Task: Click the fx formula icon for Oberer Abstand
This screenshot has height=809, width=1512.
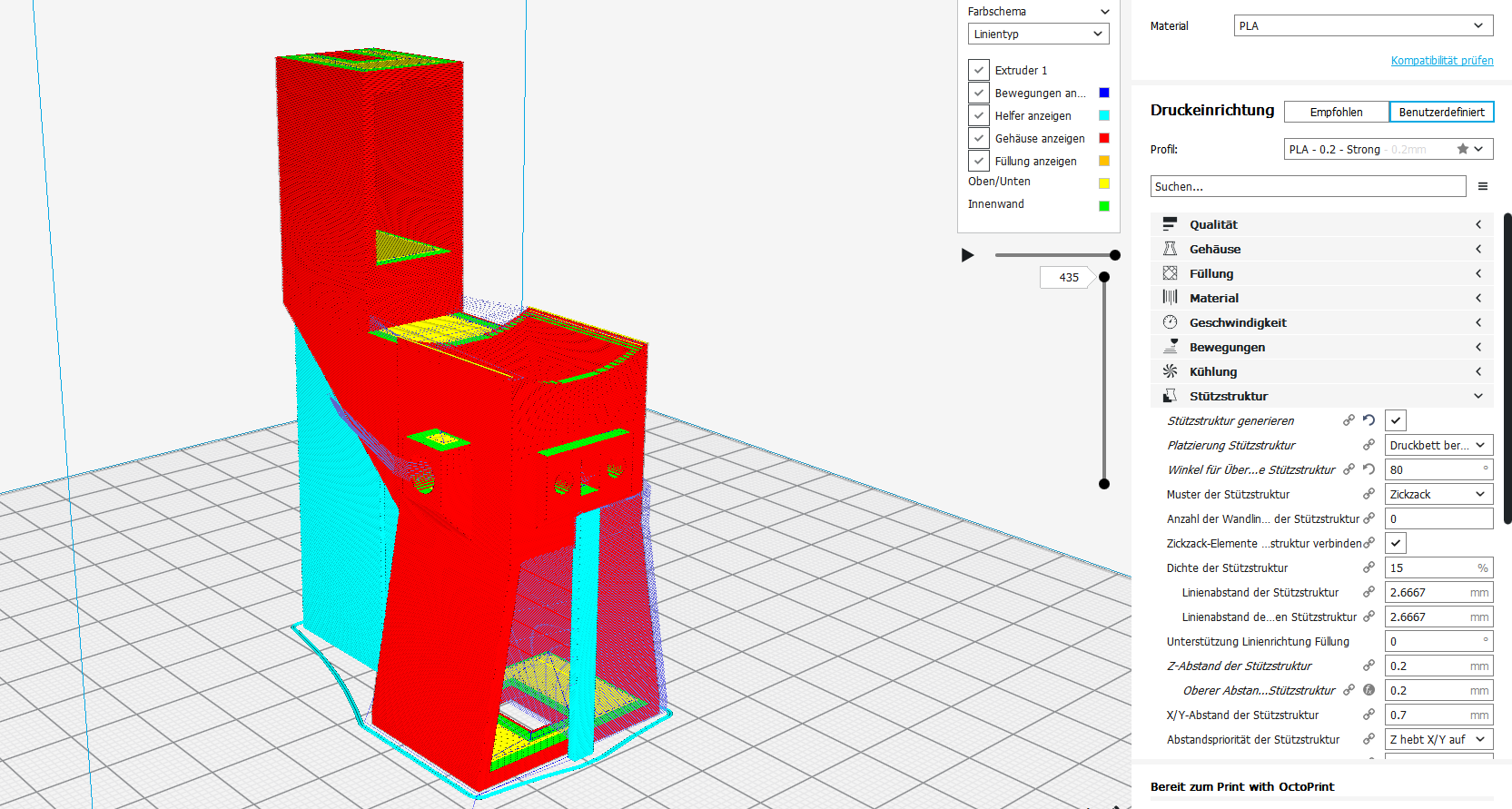Action: (1369, 690)
